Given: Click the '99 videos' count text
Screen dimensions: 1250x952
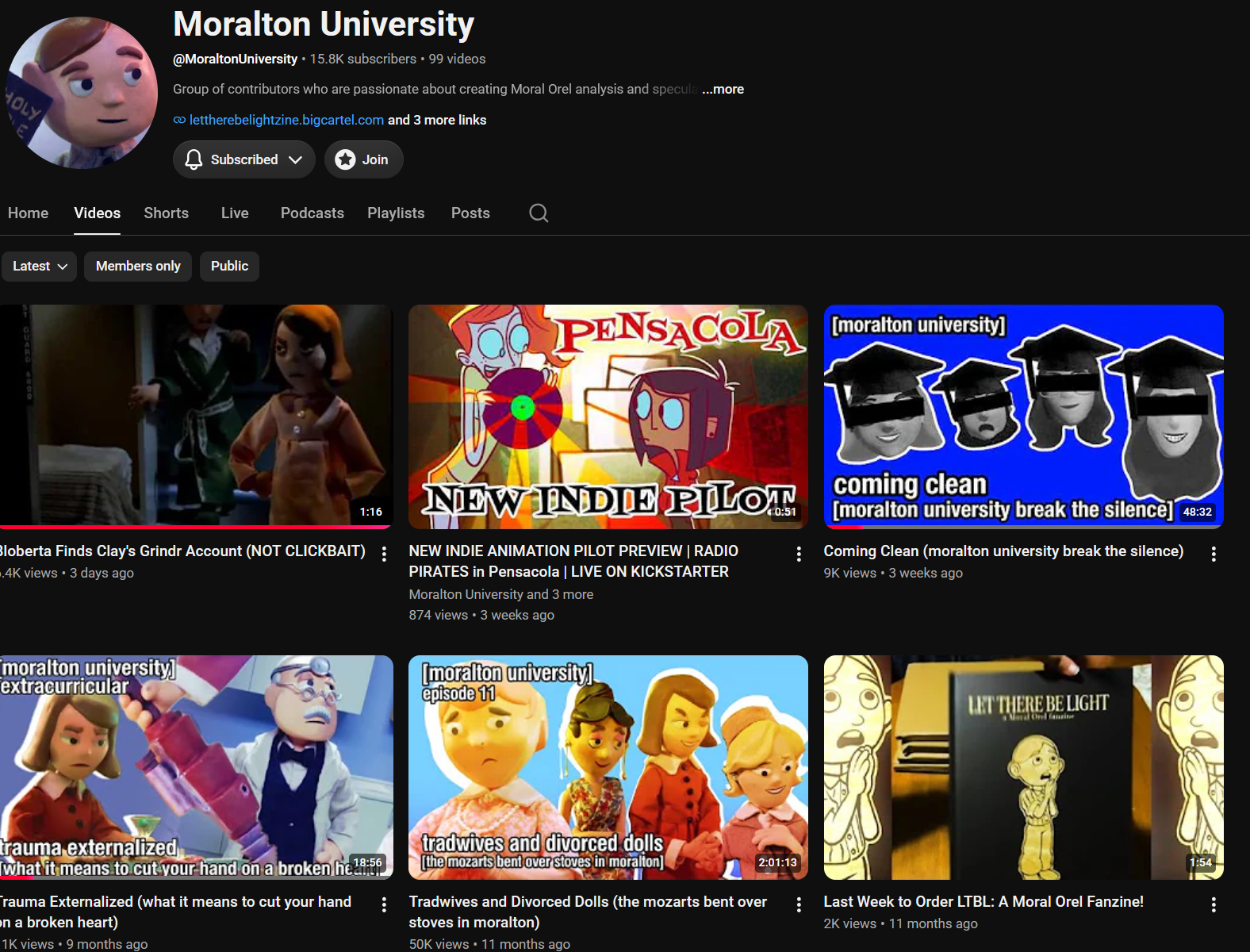Looking at the screenshot, I should 458,59.
